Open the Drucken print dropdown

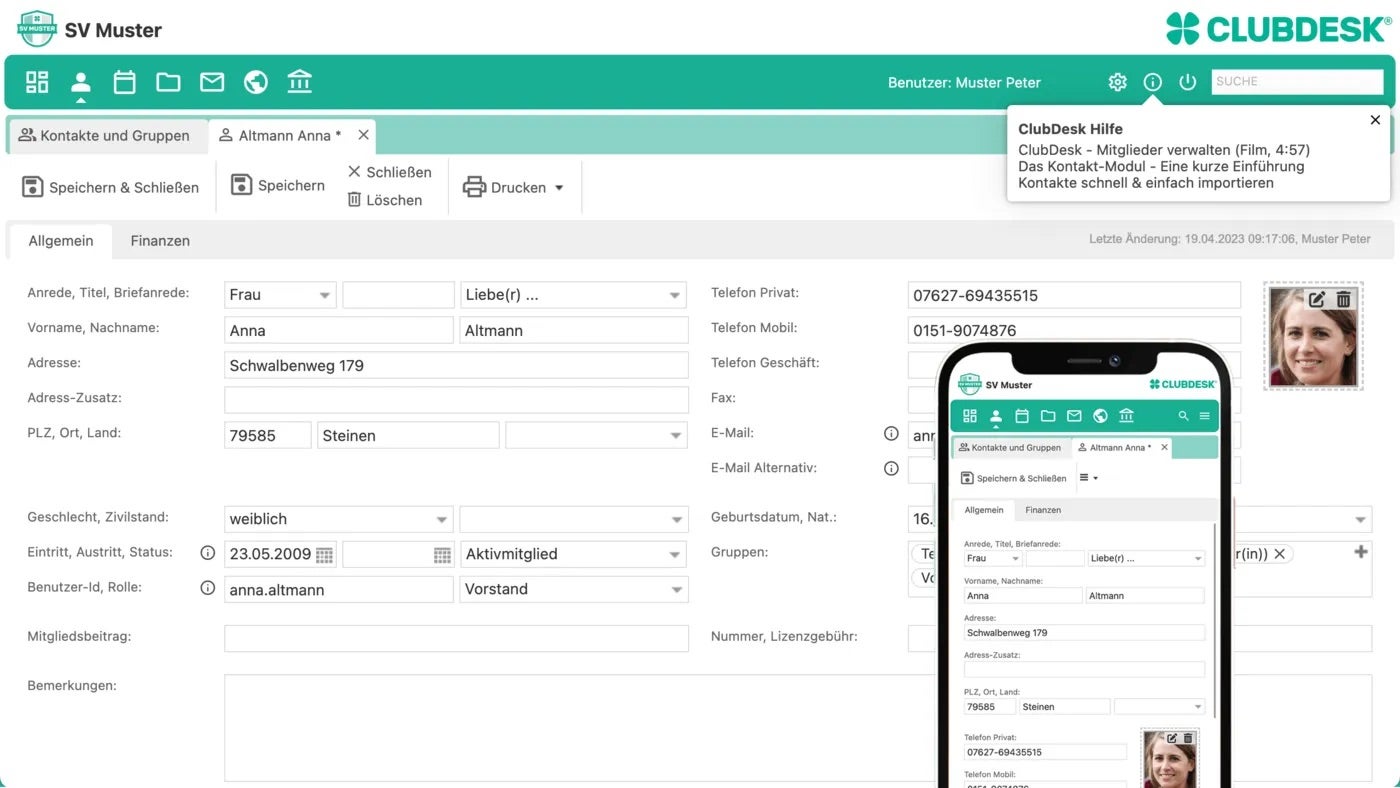(513, 187)
